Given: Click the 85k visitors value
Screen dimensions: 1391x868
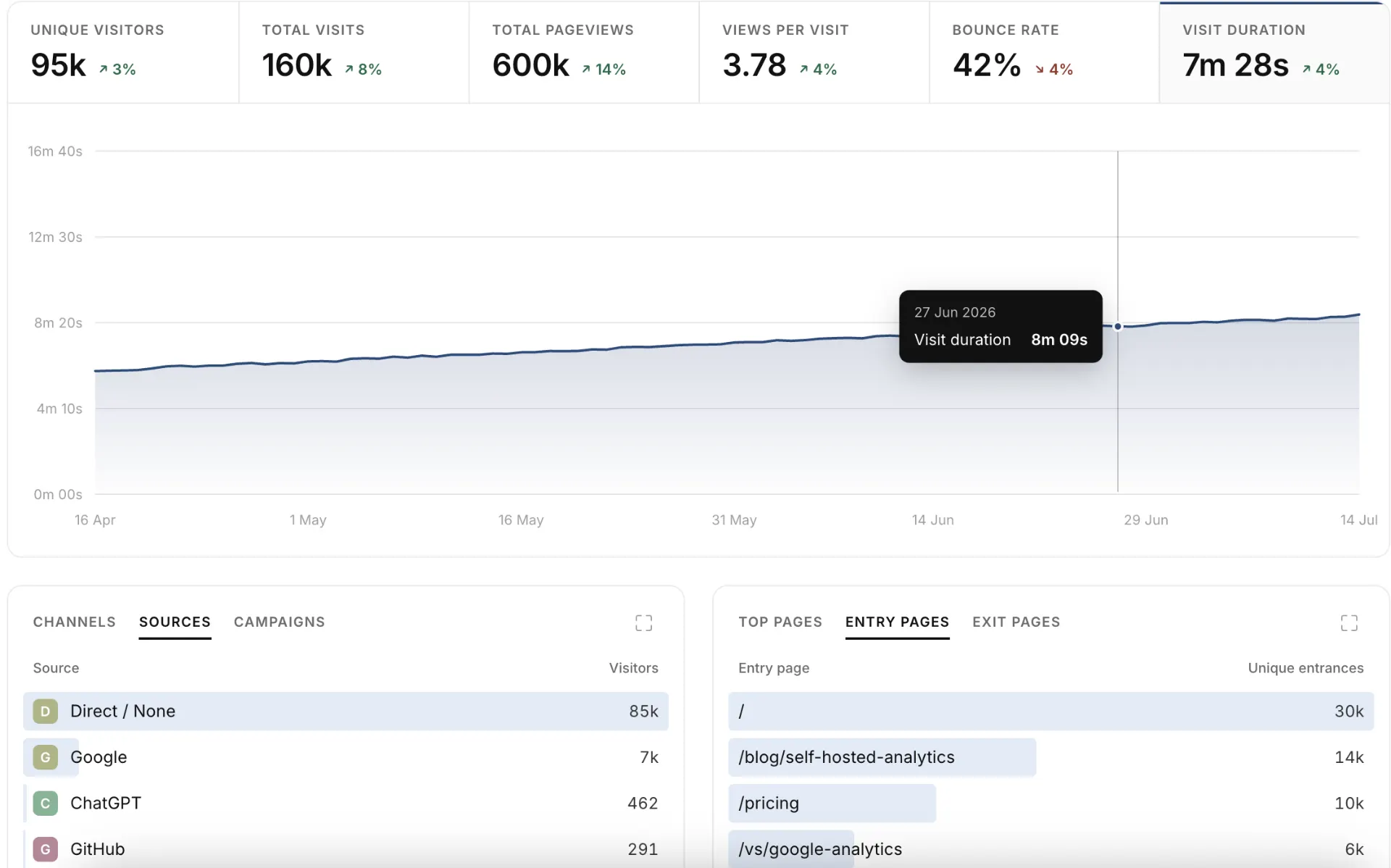Looking at the screenshot, I should click(643, 711).
